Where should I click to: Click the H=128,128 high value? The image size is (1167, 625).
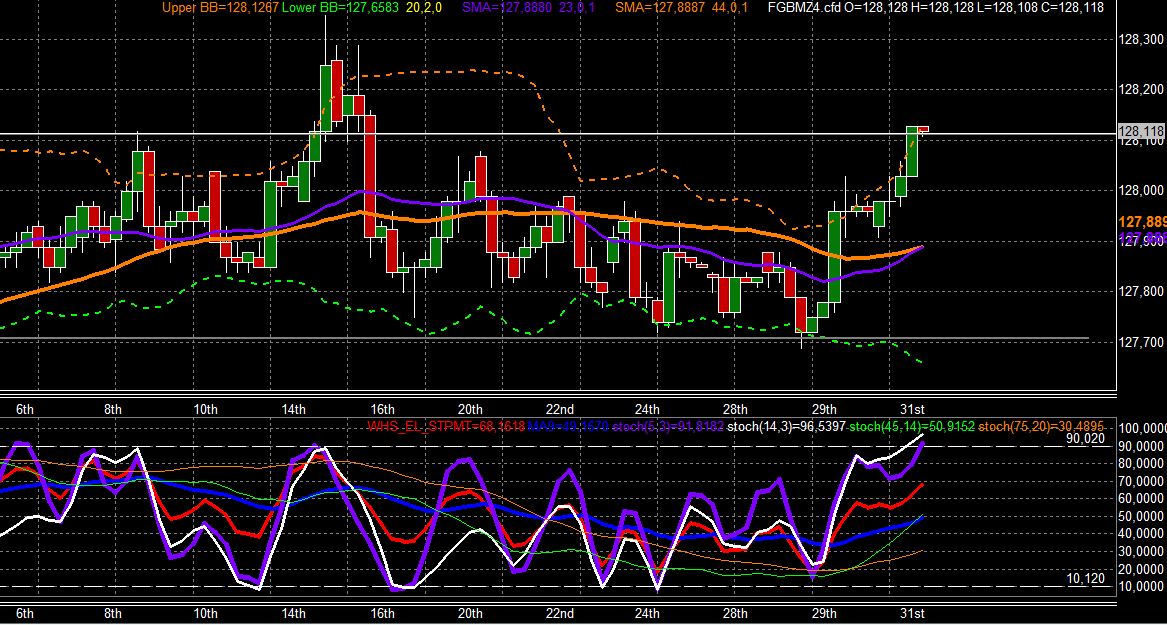click(x=941, y=7)
